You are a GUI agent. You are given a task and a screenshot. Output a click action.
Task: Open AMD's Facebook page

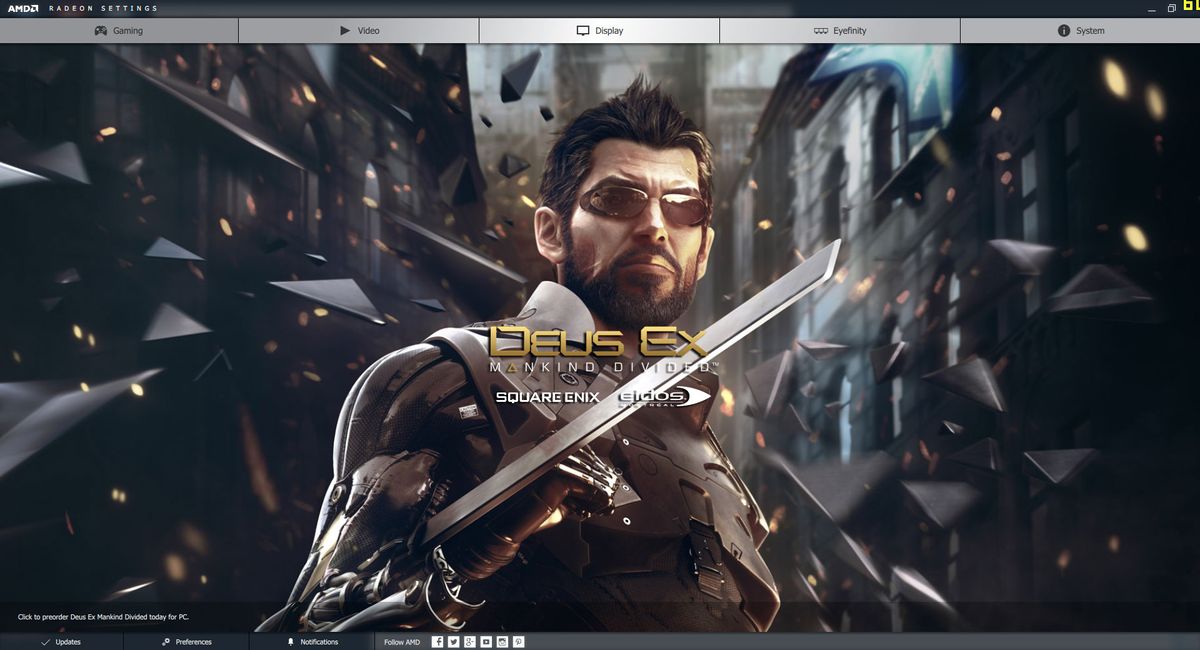point(437,642)
